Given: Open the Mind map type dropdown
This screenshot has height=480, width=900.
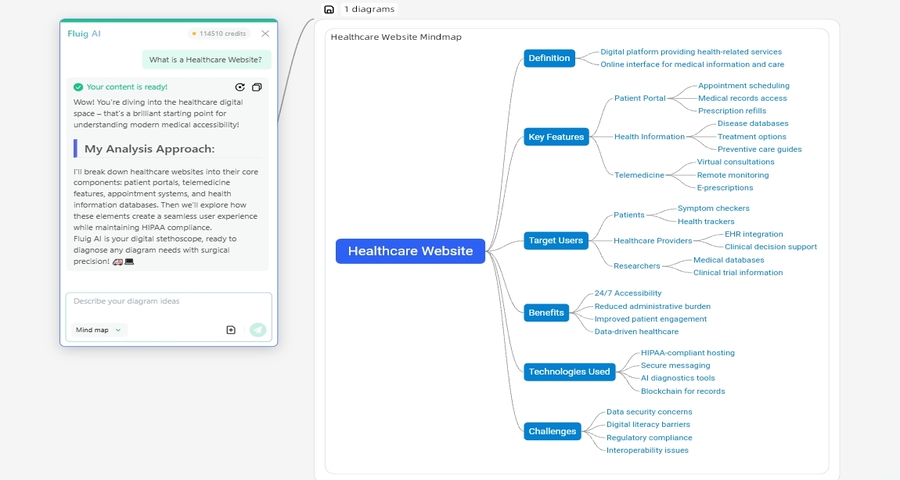Looking at the screenshot, I should click(x=99, y=330).
